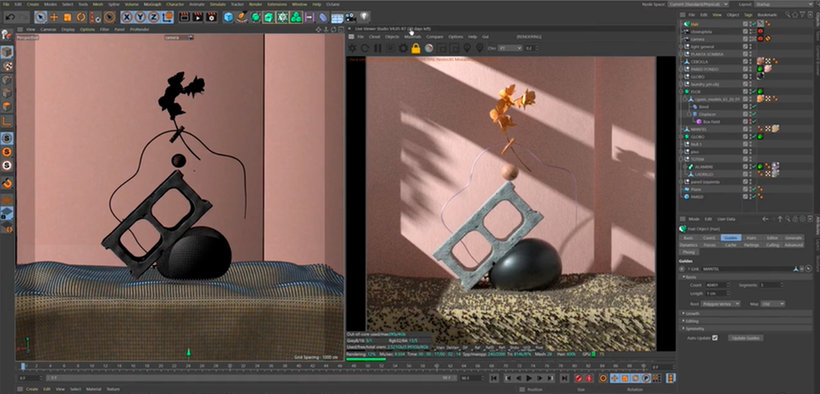Open Edit Render Settings icon
The width and height of the screenshot is (820, 394).
coord(211,17)
